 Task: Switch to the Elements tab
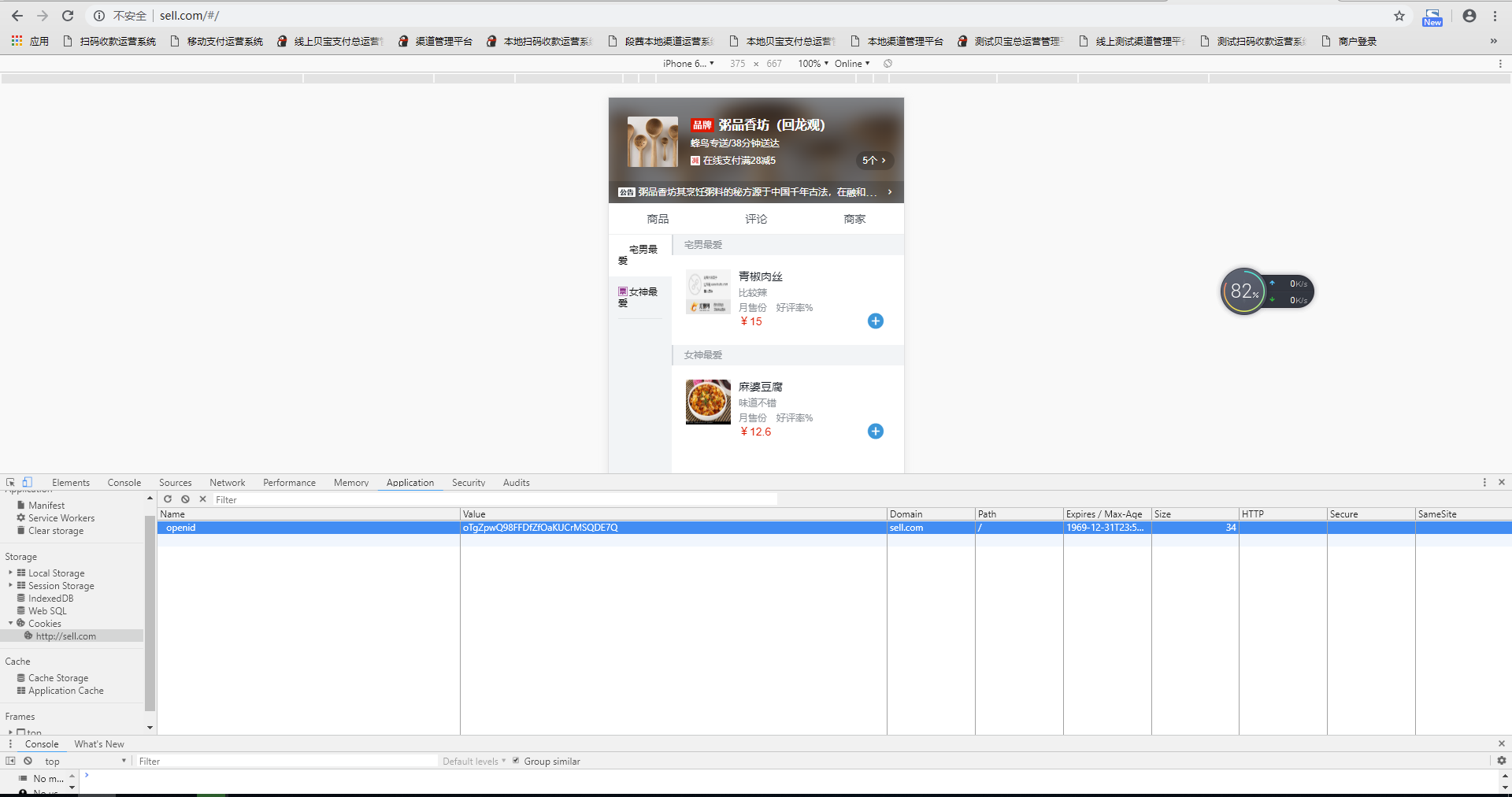(71, 483)
